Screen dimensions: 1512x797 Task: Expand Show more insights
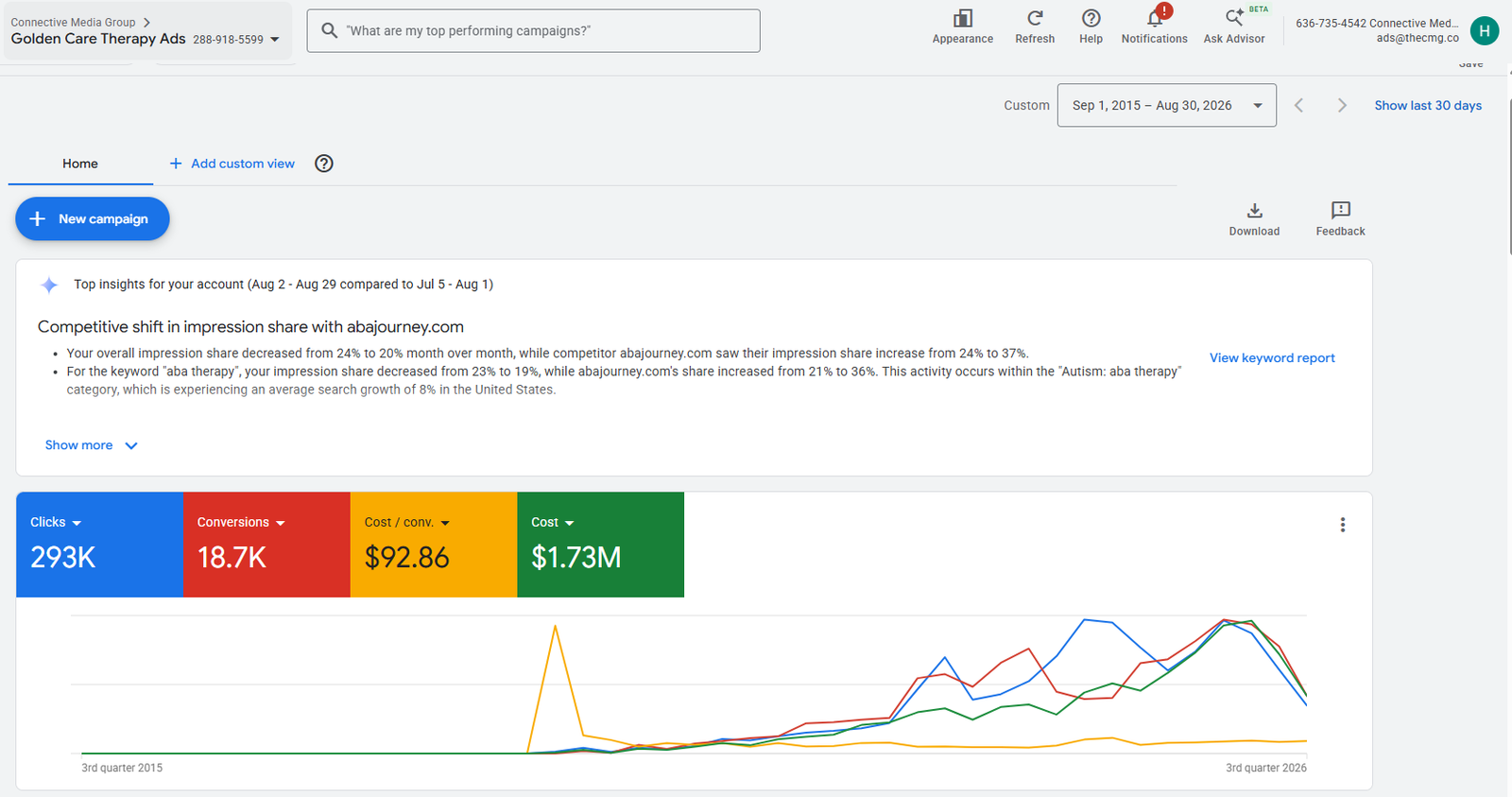pyautogui.click(x=92, y=445)
